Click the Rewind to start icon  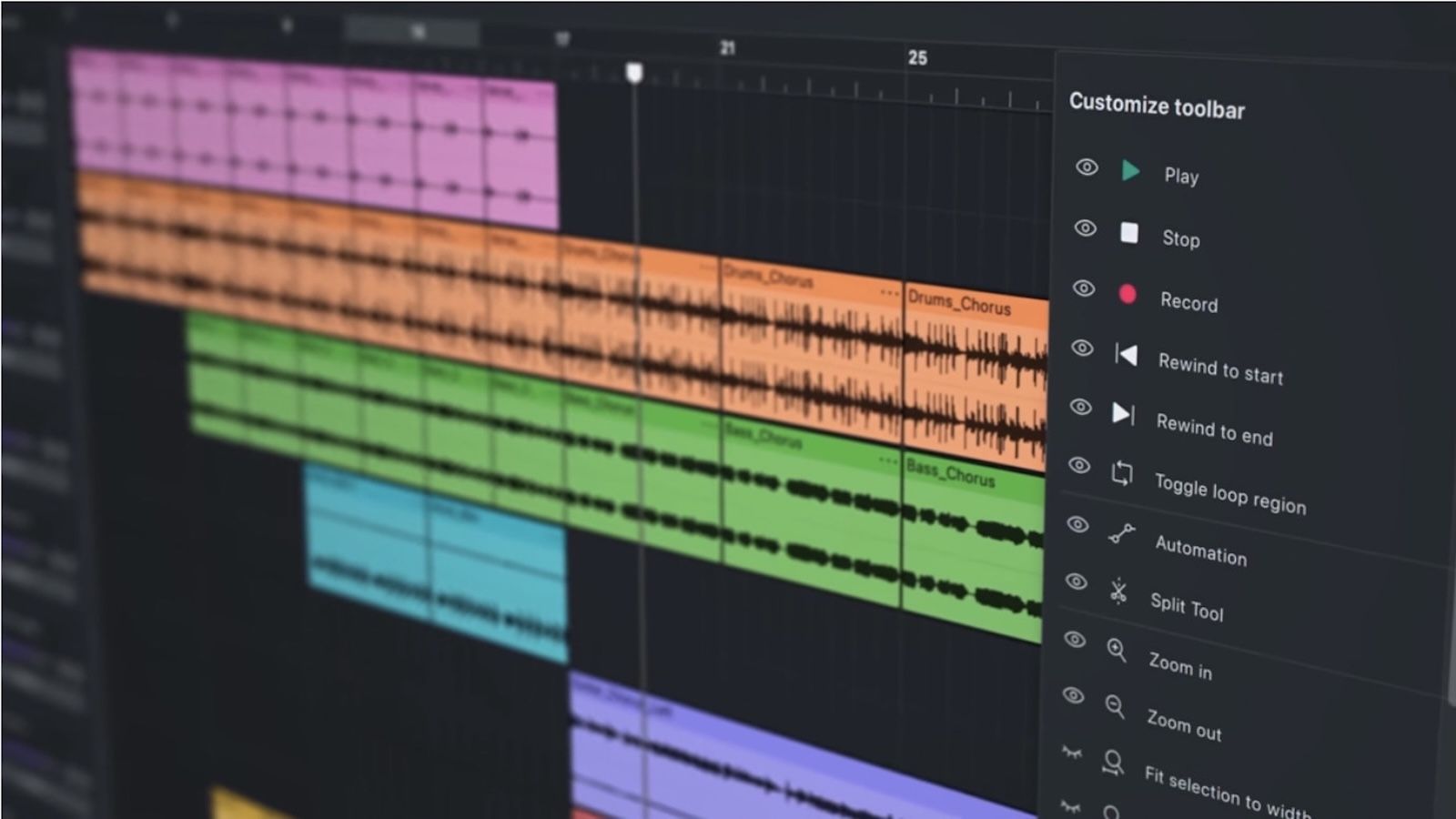click(1126, 354)
